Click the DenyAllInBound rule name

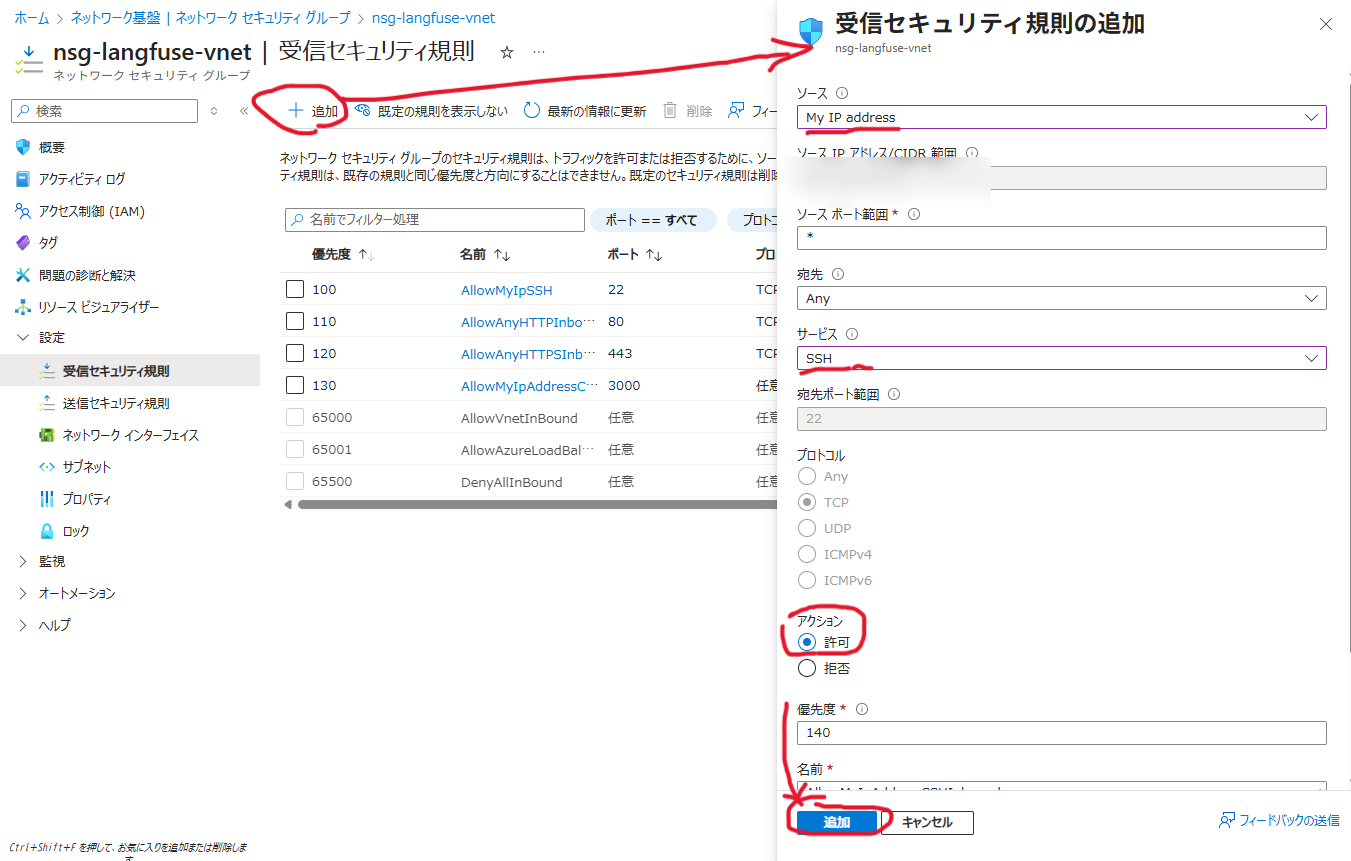coord(512,482)
